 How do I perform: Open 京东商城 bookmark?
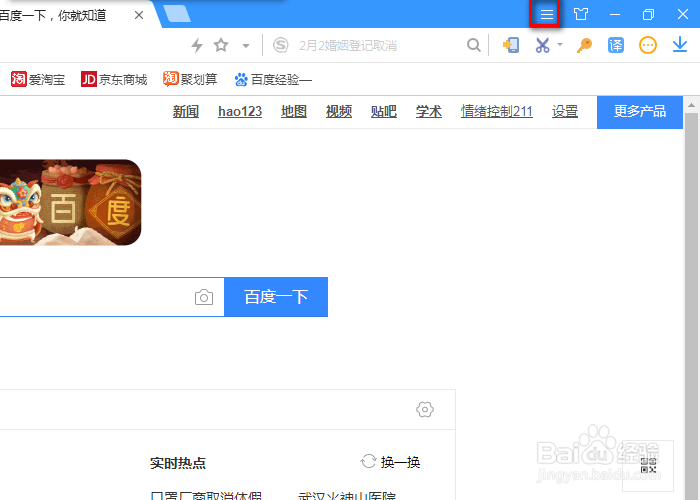[114, 79]
